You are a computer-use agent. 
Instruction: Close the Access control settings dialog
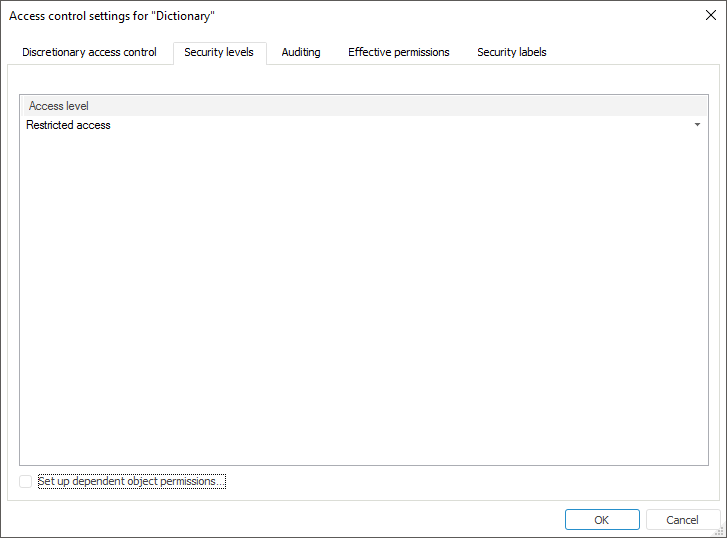click(x=710, y=15)
